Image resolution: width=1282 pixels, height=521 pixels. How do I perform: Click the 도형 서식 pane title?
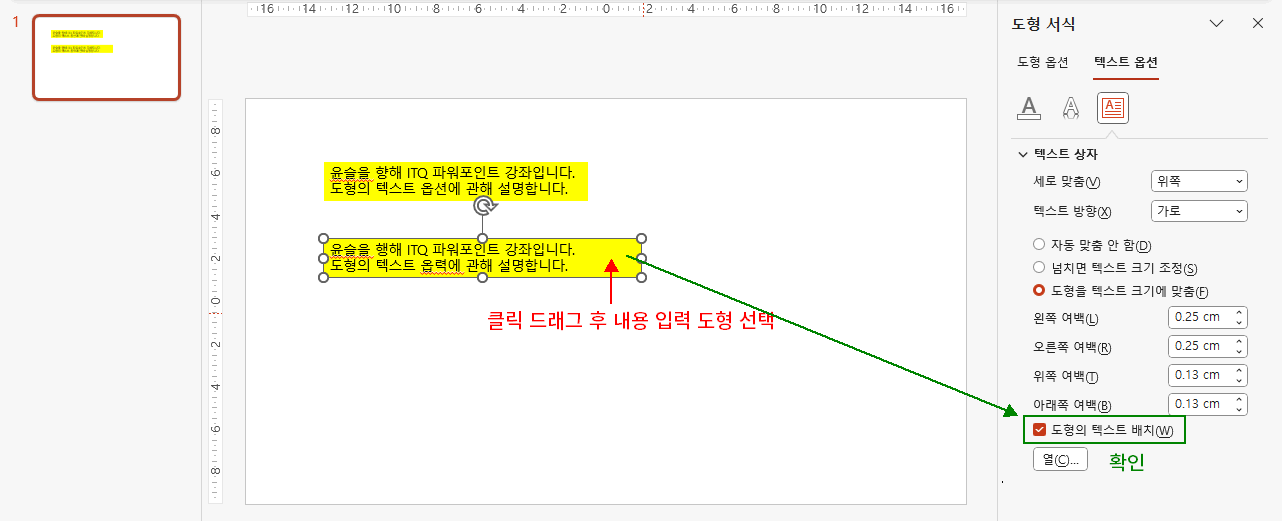1044,24
